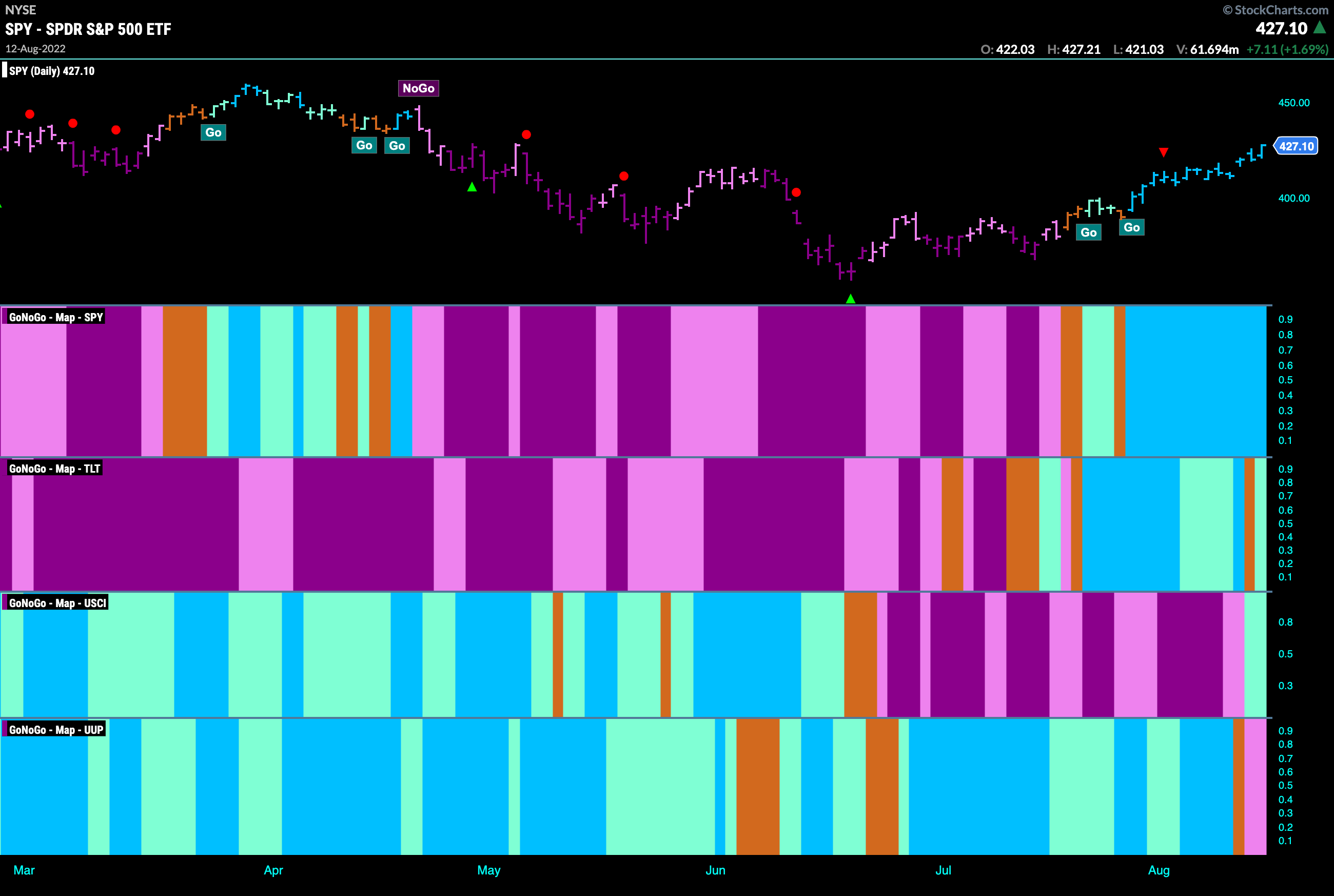Screen dimensions: 1334x896
Task: Select the GoNoGo - Map - SPY panel label
Action: pyautogui.click(x=55, y=317)
